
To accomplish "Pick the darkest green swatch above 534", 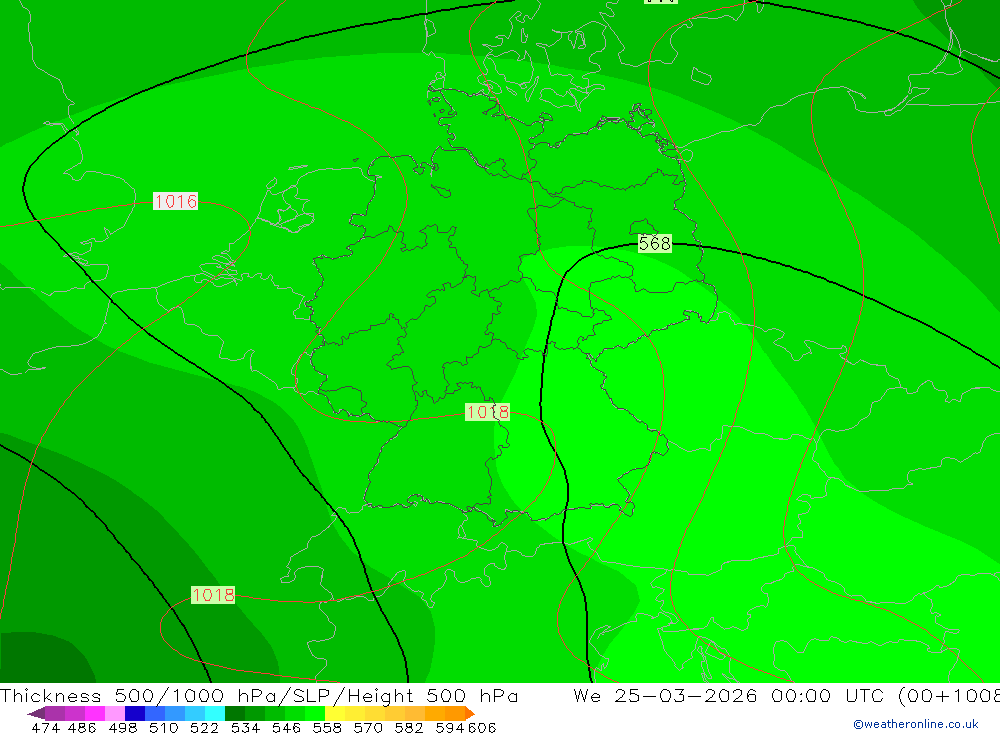I will tap(235, 713).
